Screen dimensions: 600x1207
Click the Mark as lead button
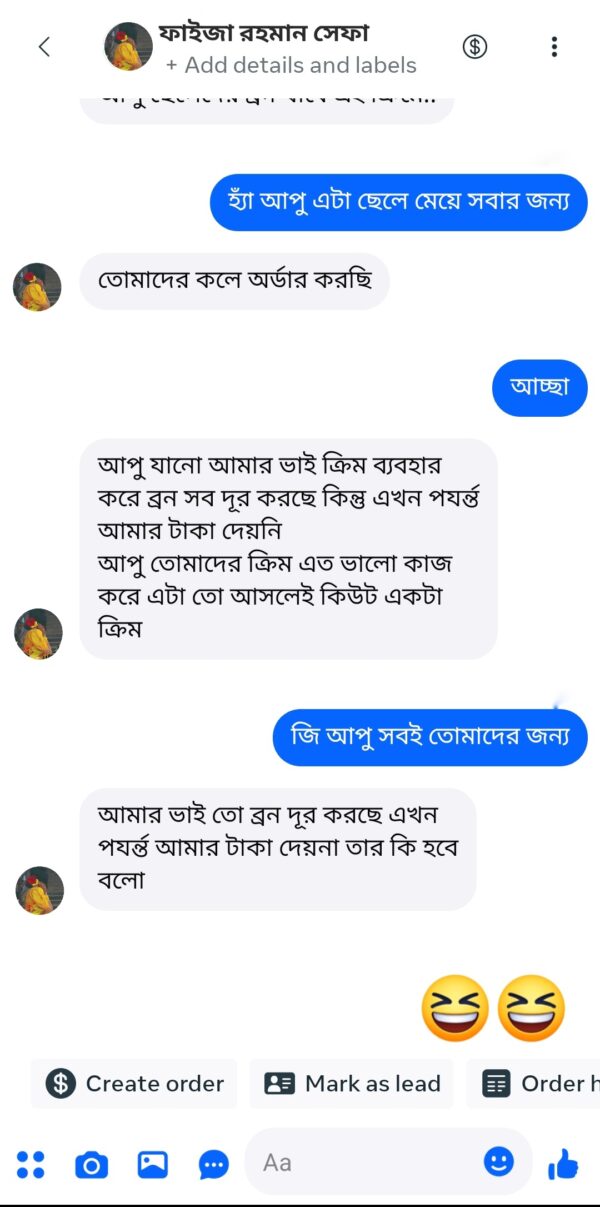352,1083
